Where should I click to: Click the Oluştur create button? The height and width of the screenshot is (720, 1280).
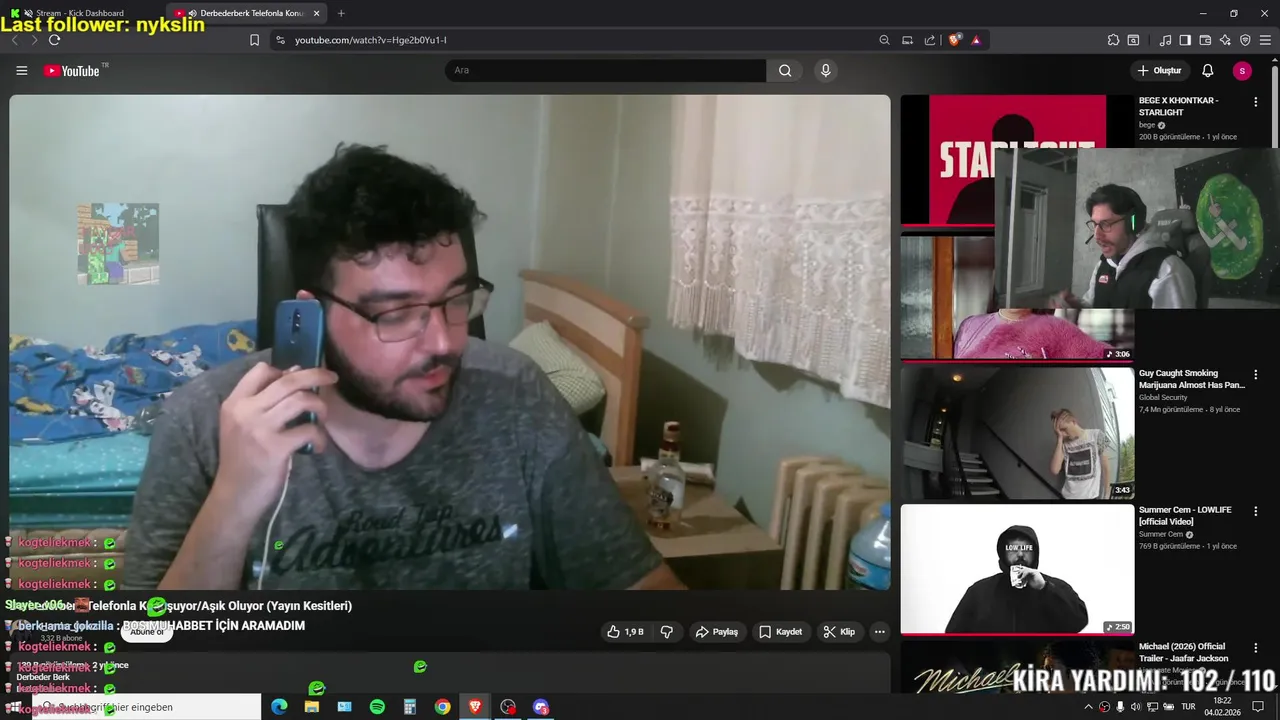[x=1159, y=71]
